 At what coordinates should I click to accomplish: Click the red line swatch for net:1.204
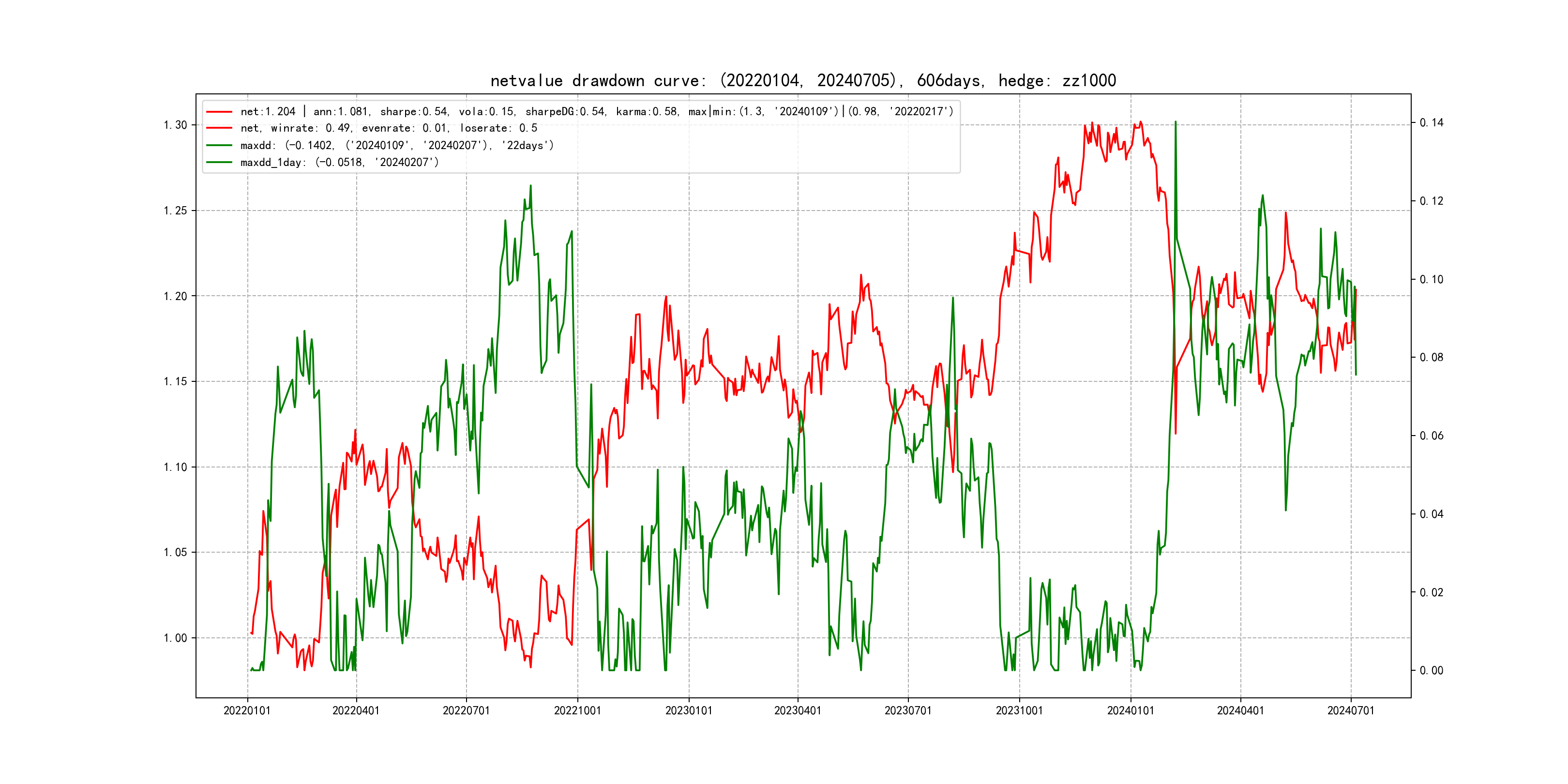point(219,112)
